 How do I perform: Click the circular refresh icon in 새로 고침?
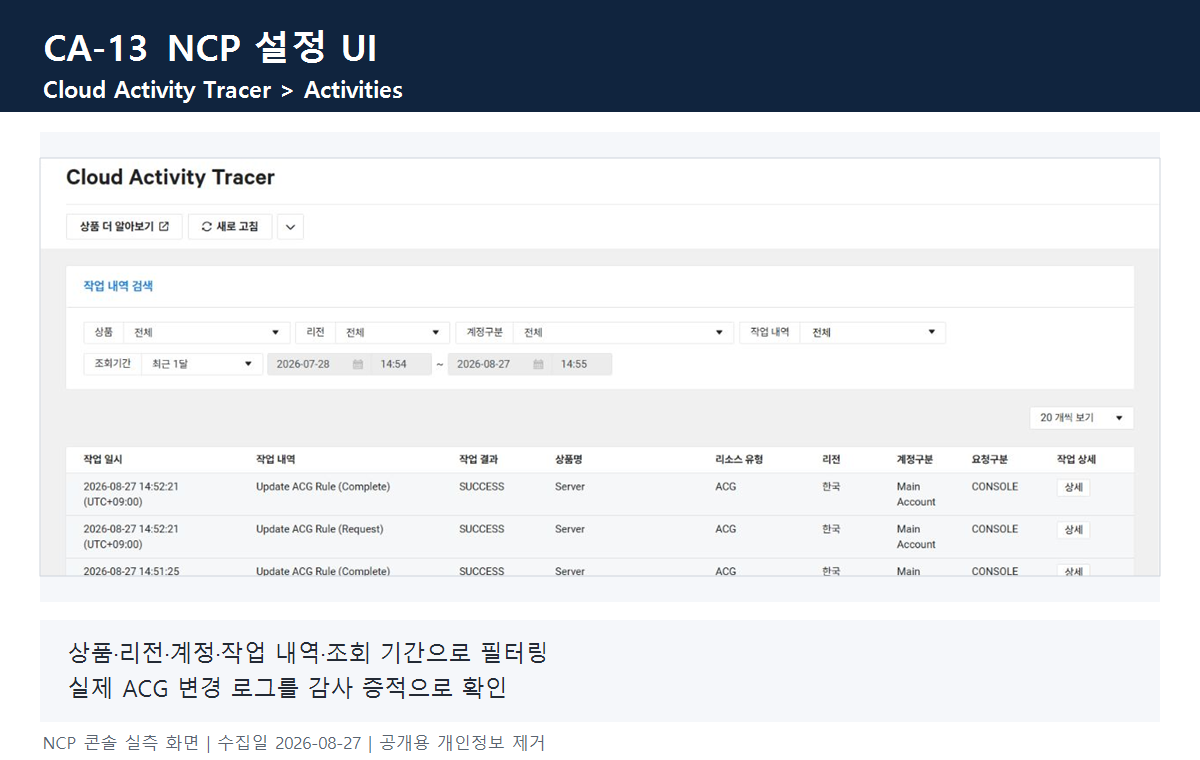coord(207,227)
